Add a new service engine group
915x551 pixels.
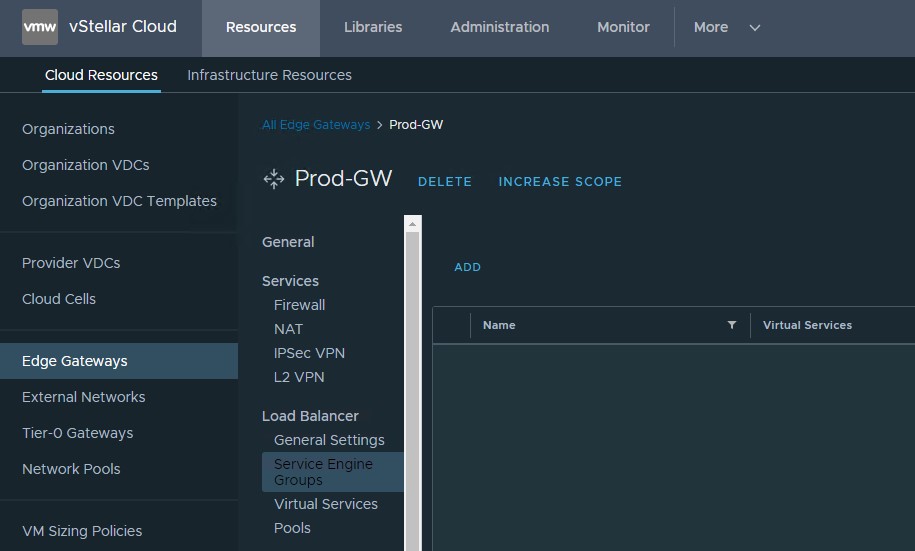click(467, 267)
